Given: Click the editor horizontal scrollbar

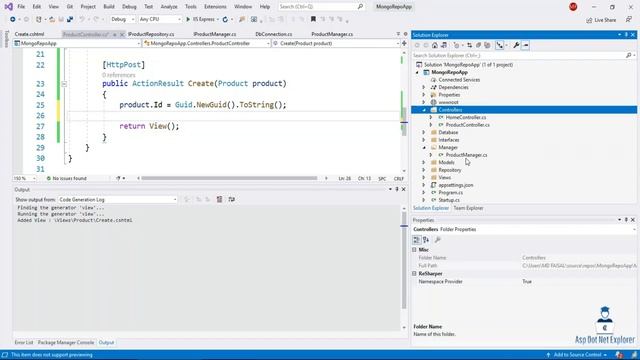Looking at the screenshot, I should 229,178.
